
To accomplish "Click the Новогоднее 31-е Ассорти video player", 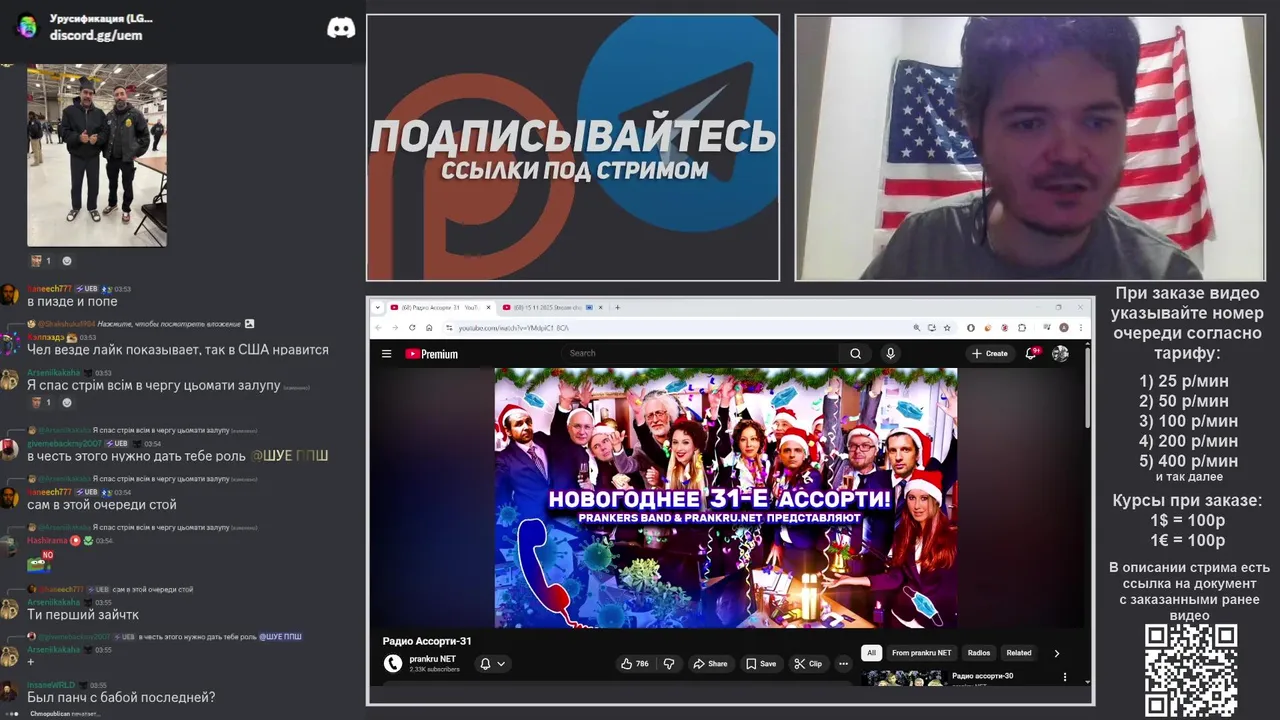I will [725, 497].
